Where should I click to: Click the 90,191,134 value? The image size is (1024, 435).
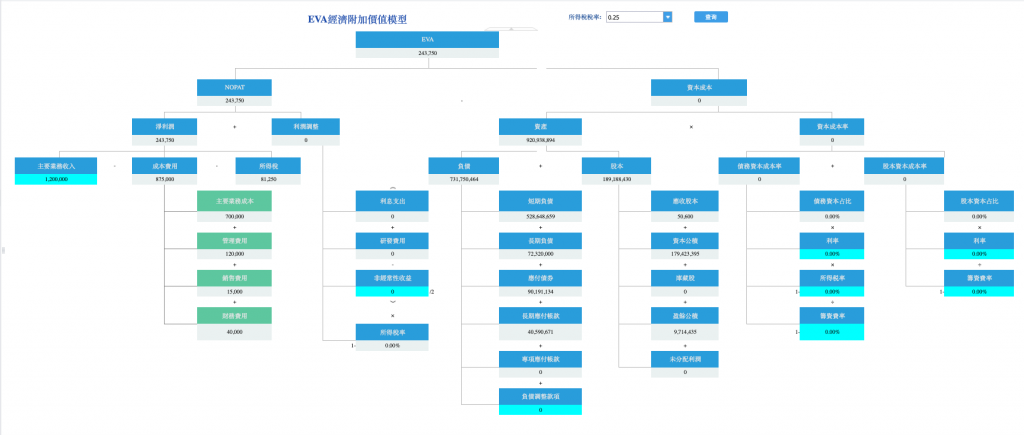coord(540,292)
